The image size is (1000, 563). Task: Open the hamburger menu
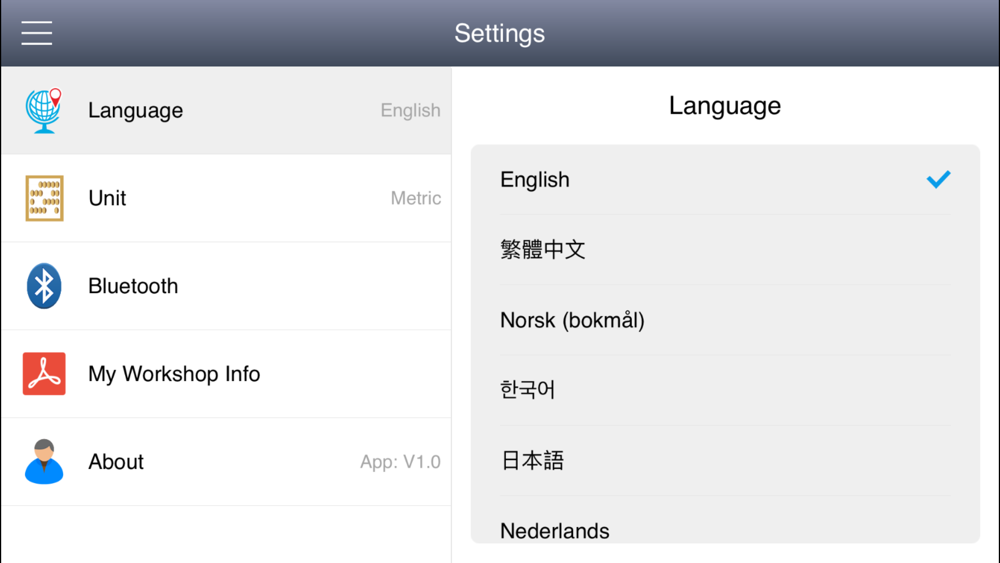click(x=36, y=33)
